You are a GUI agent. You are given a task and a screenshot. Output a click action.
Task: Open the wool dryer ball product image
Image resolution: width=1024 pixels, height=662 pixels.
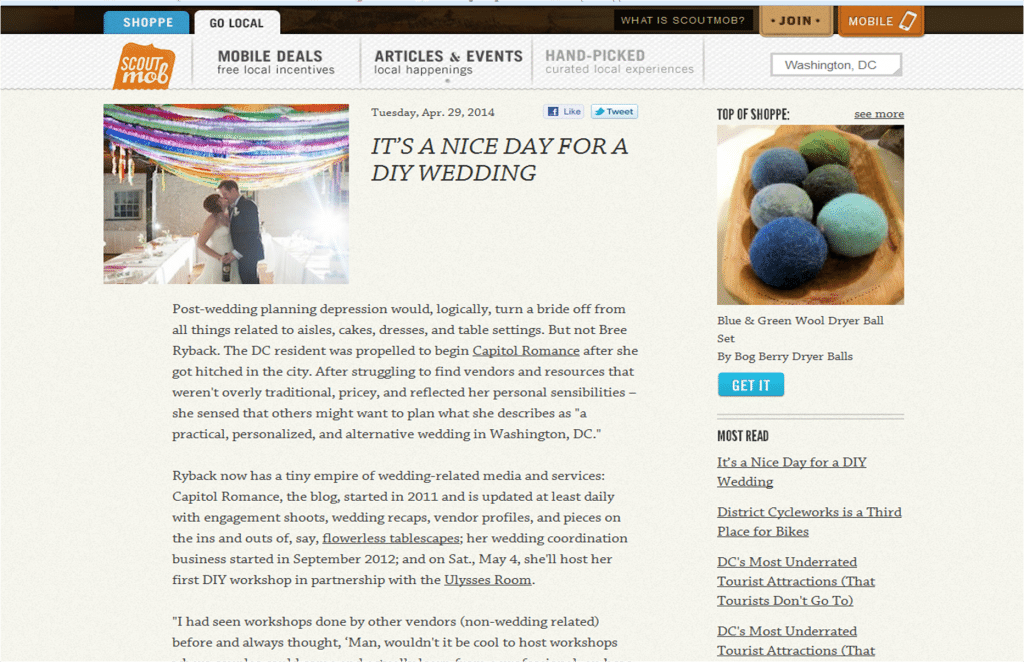tap(810, 215)
